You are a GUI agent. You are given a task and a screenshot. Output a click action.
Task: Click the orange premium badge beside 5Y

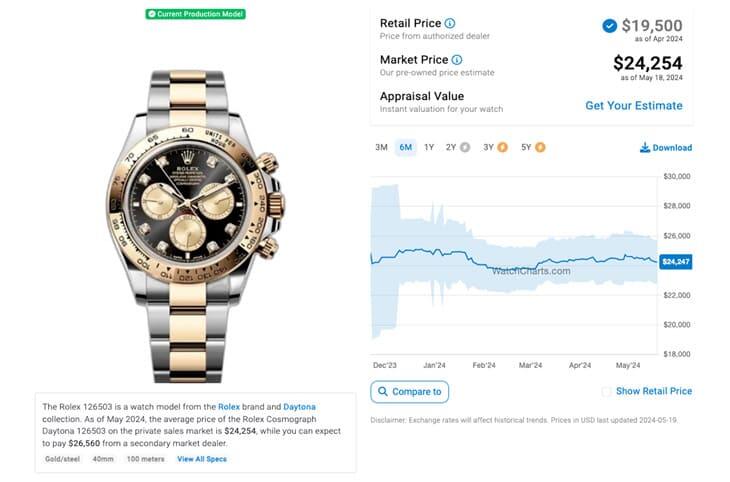click(x=540, y=147)
